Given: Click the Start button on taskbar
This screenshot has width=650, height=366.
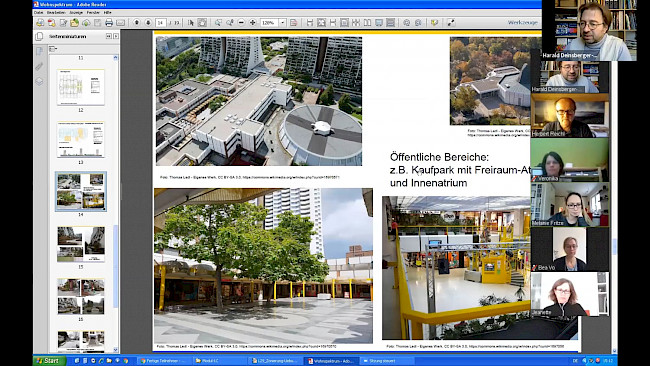Looking at the screenshot, I should (49, 361).
